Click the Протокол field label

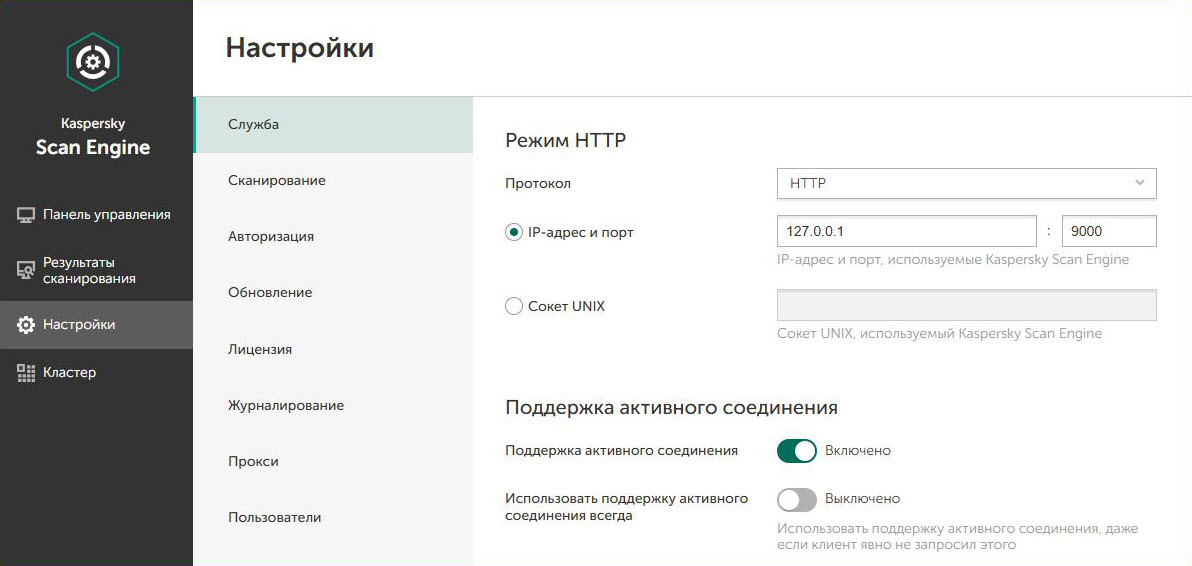click(x=537, y=184)
